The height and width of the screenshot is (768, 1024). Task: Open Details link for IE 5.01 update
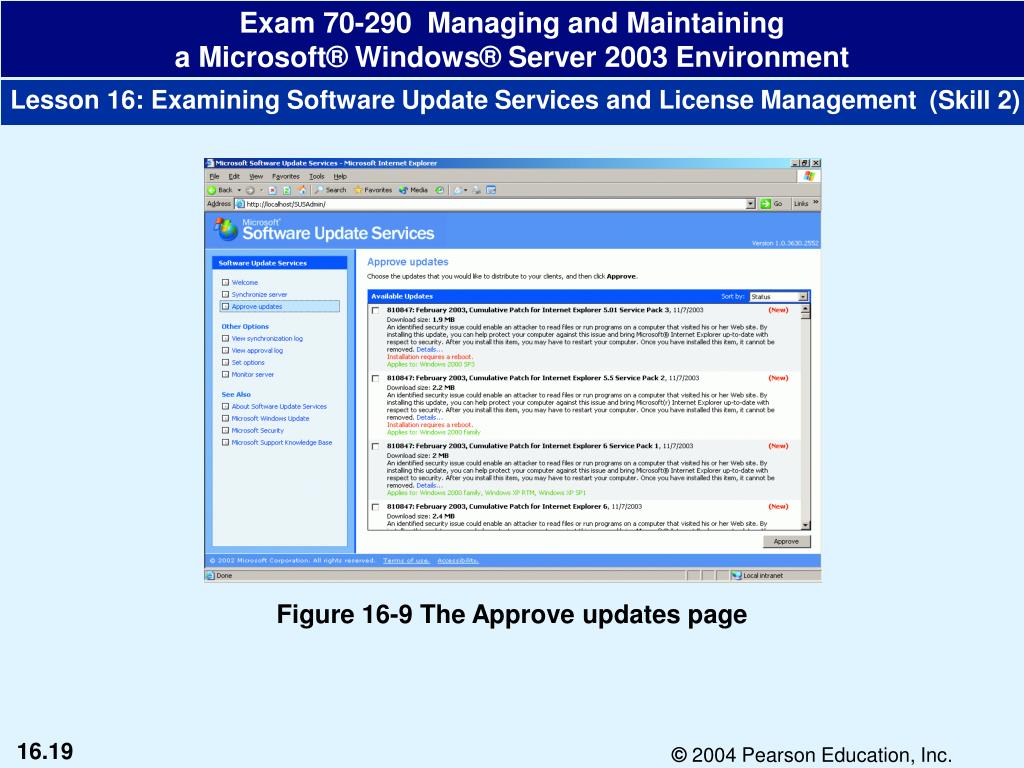coord(429,349)
